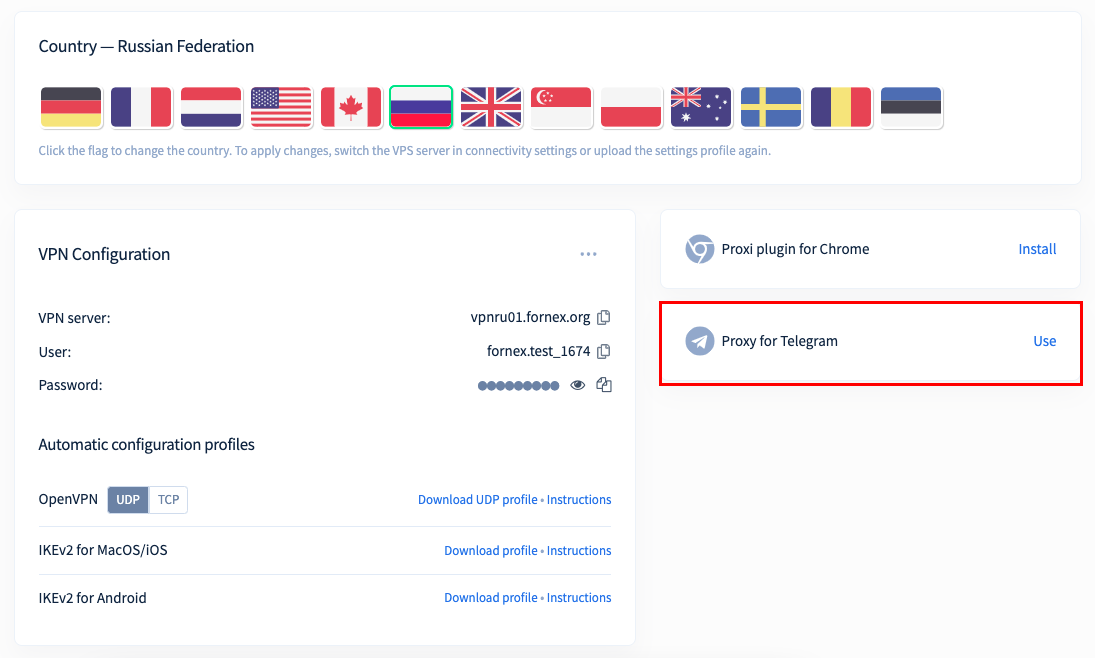
Task: Click Install for Chrome plugin
Action: (x=1037, y=249)
